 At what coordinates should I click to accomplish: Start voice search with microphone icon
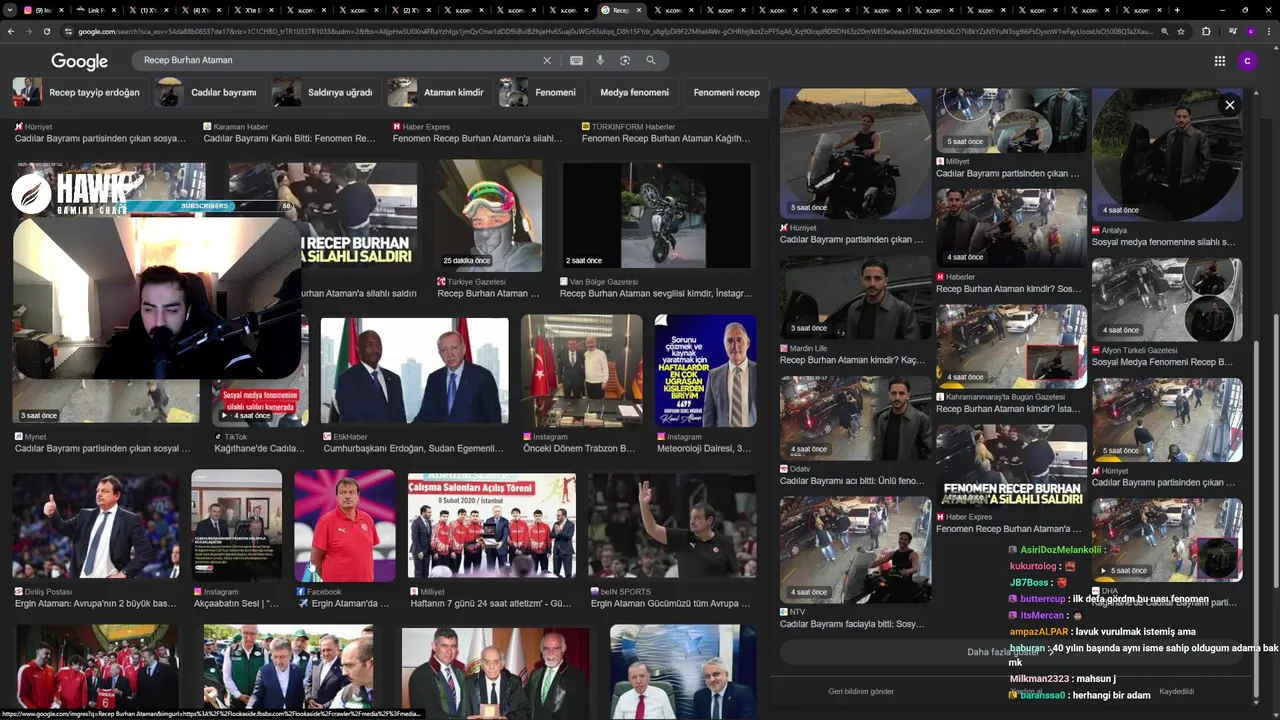pyautogui.click(x=600, y=60)
